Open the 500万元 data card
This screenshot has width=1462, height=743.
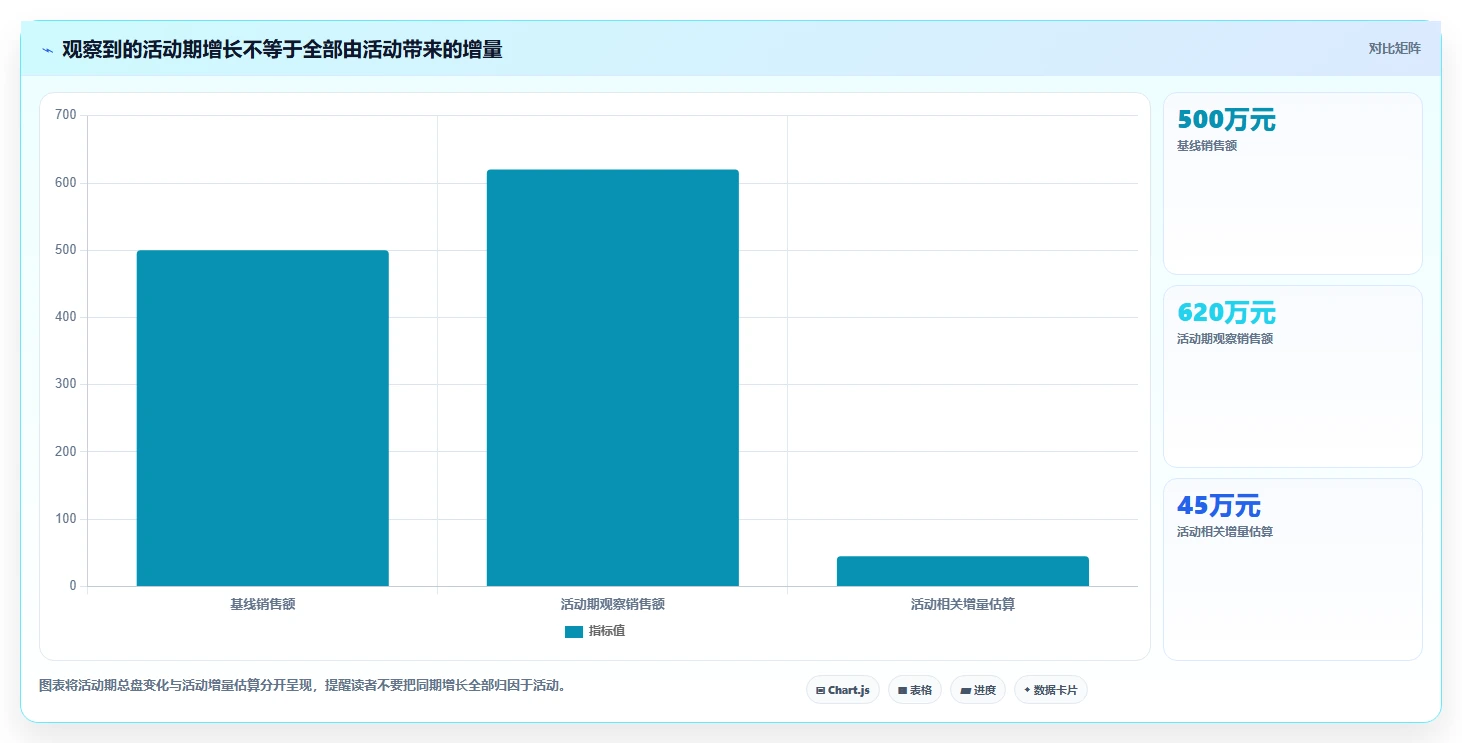[x=1293, y=183]
